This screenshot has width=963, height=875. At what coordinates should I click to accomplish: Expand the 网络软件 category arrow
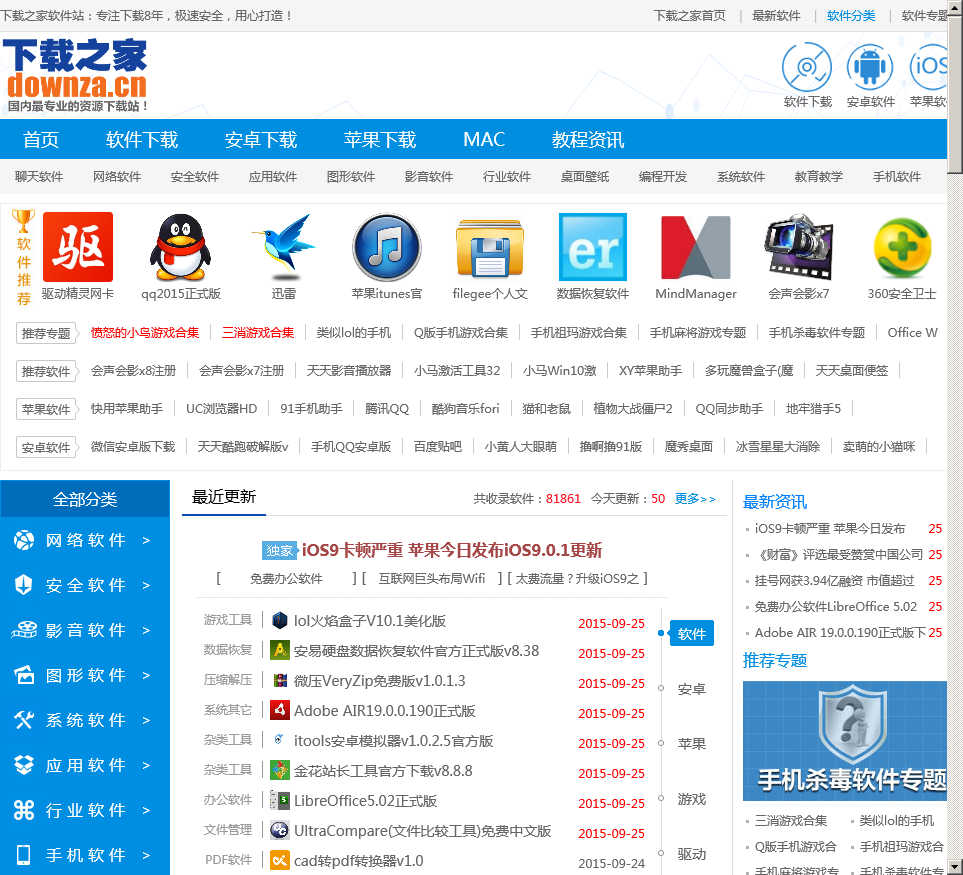[146, 540]
